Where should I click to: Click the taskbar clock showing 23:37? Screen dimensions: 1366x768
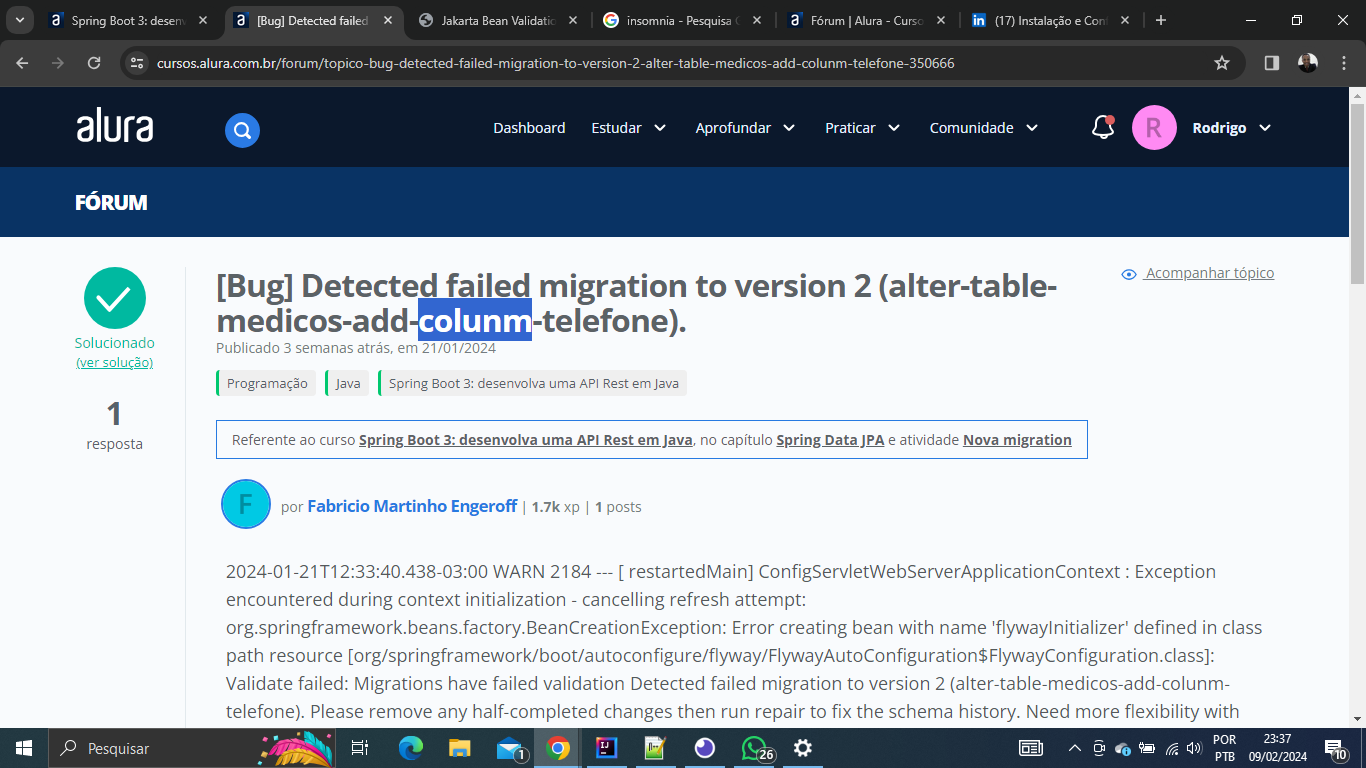(x=1276, y=748)
